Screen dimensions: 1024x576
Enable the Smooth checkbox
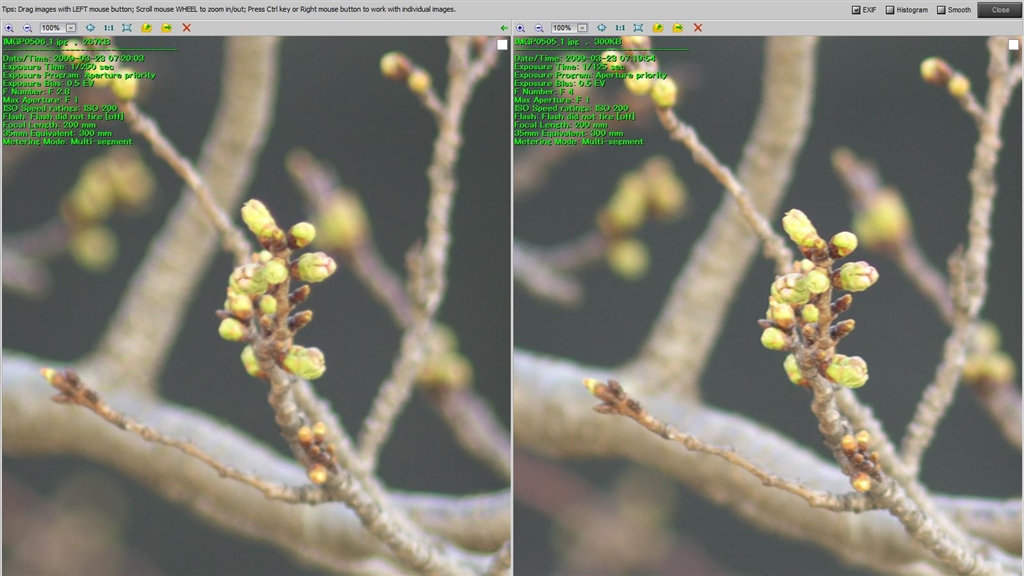[941, 10]
